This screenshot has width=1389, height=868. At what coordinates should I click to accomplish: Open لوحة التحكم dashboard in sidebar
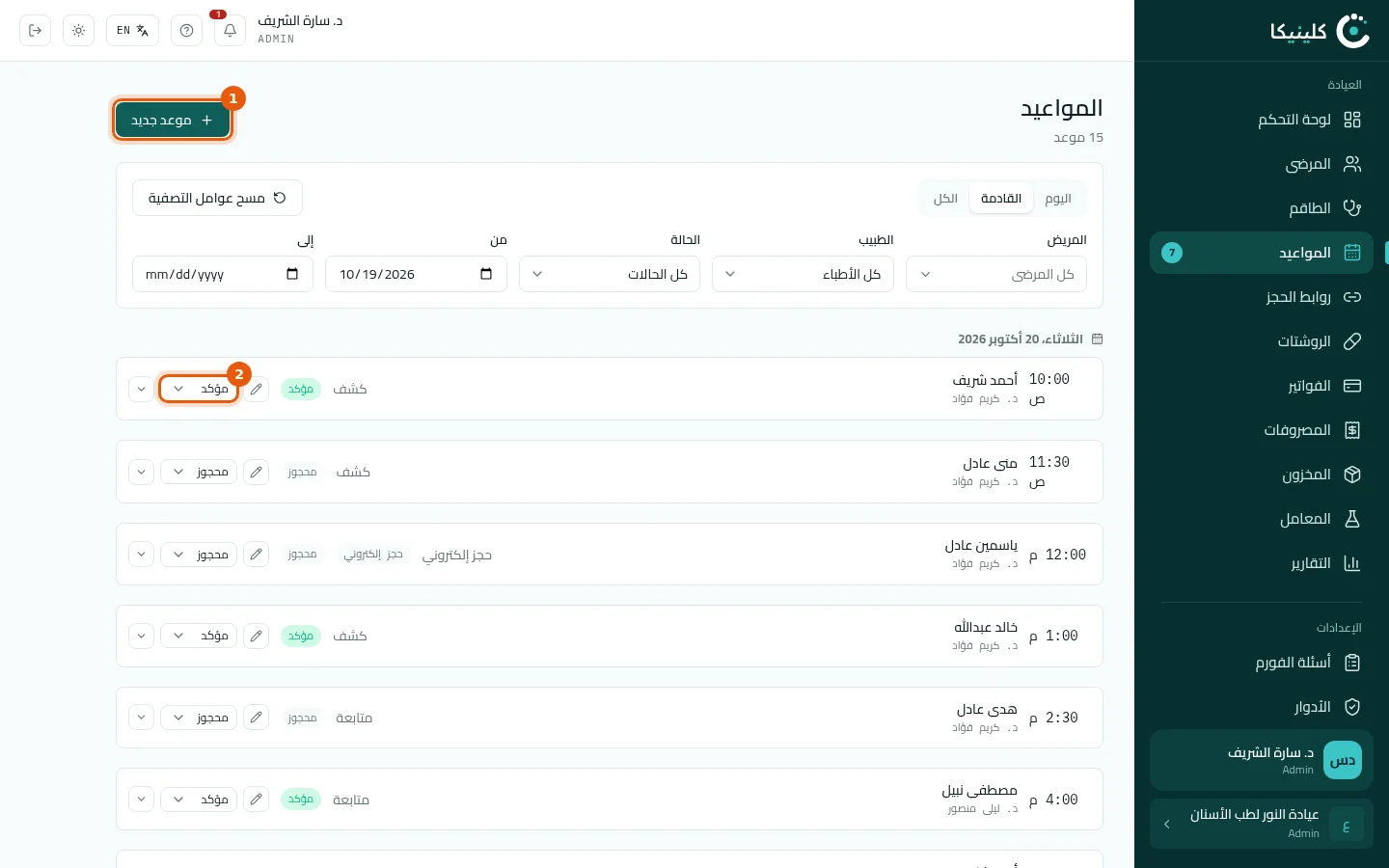pyautogui.click(x=1262, y=120)
